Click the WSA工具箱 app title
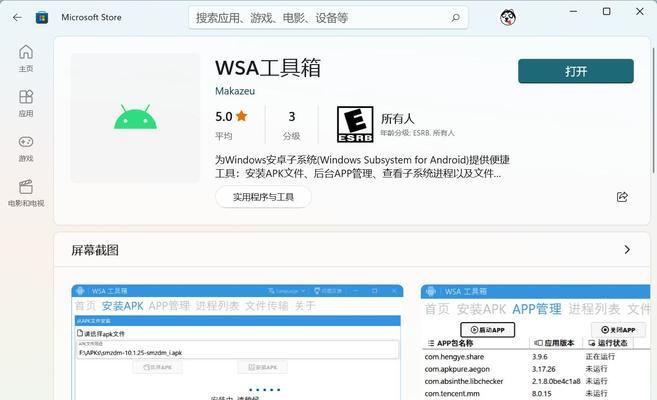Screen dimensions: 657x400 tap(268, 68)
